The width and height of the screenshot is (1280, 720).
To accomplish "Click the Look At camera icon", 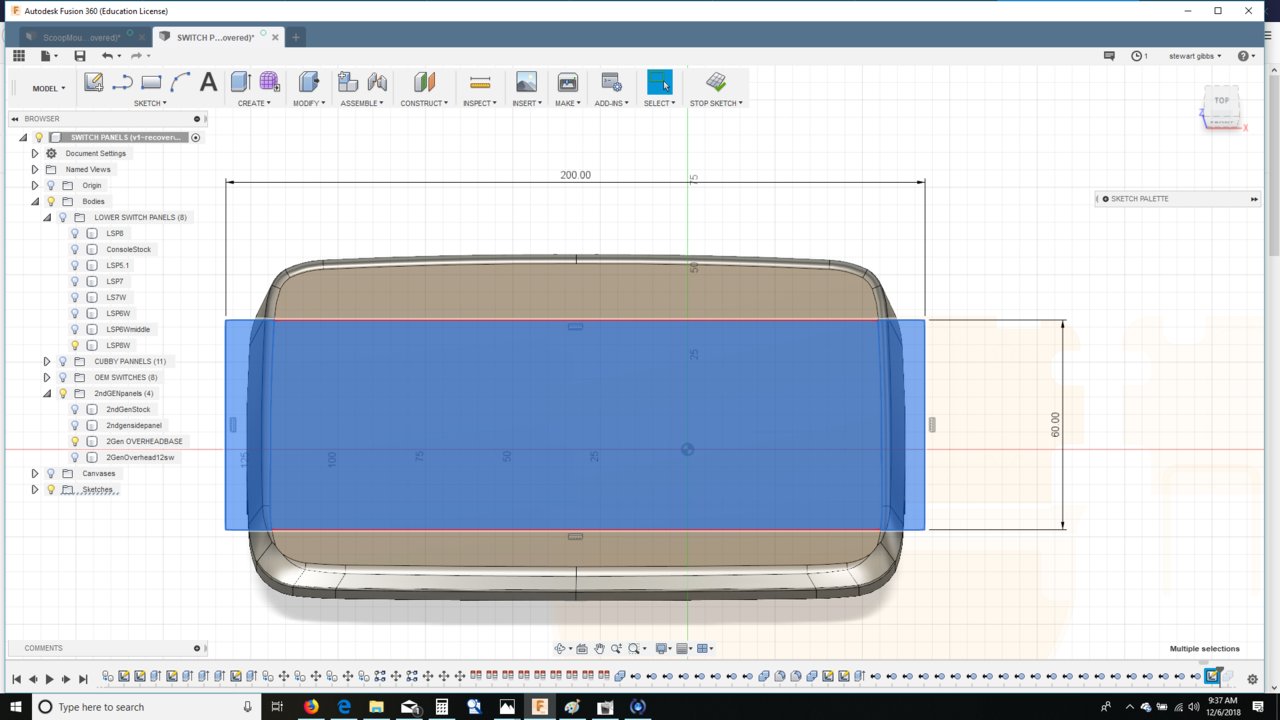I will coord(582,649).
